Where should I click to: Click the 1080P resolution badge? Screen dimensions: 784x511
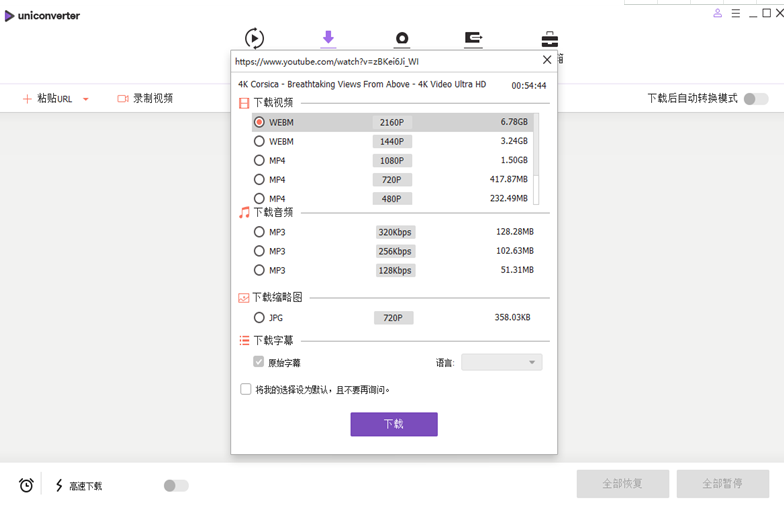coord(392,160)
